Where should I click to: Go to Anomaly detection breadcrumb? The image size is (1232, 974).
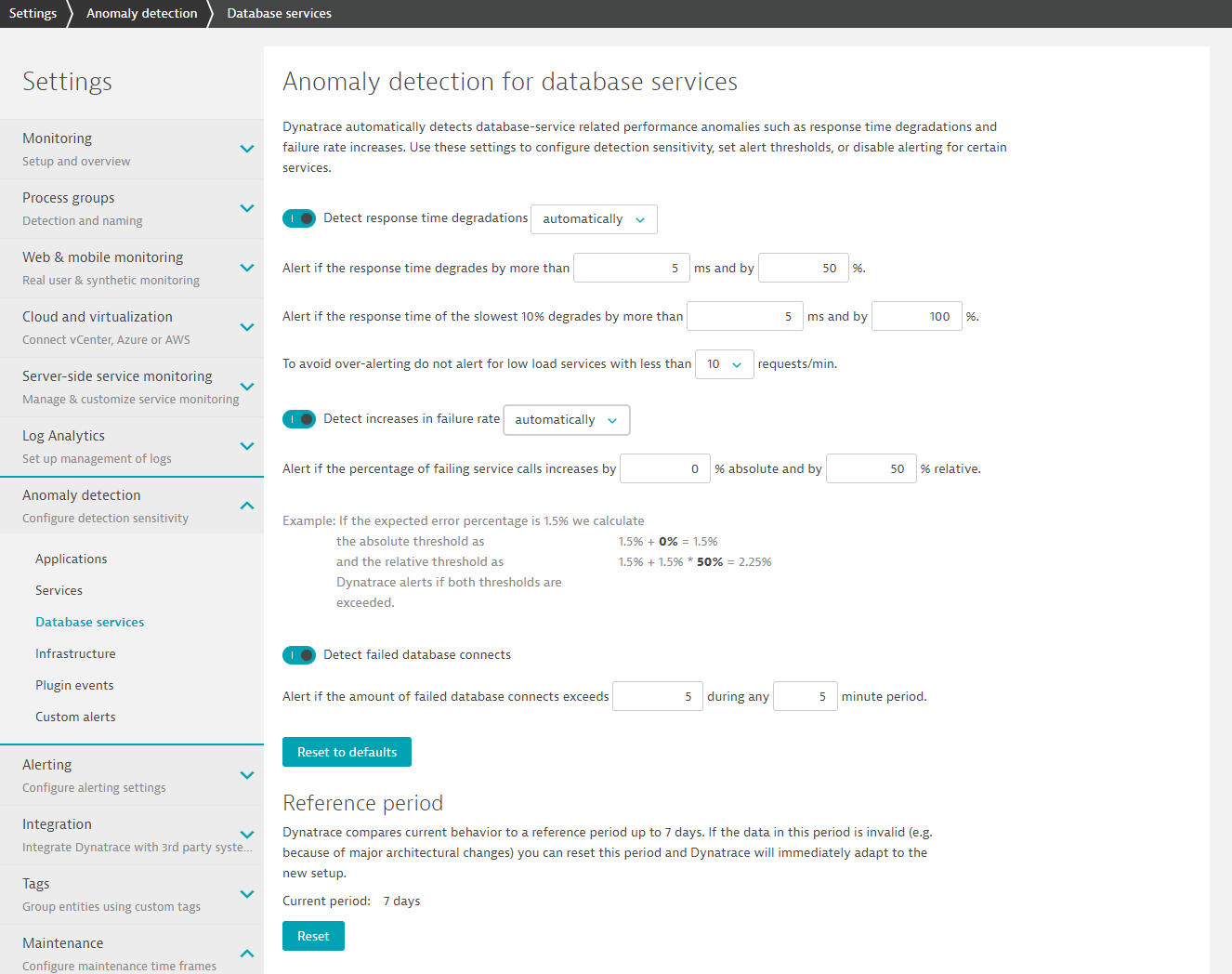click(142, 13)
